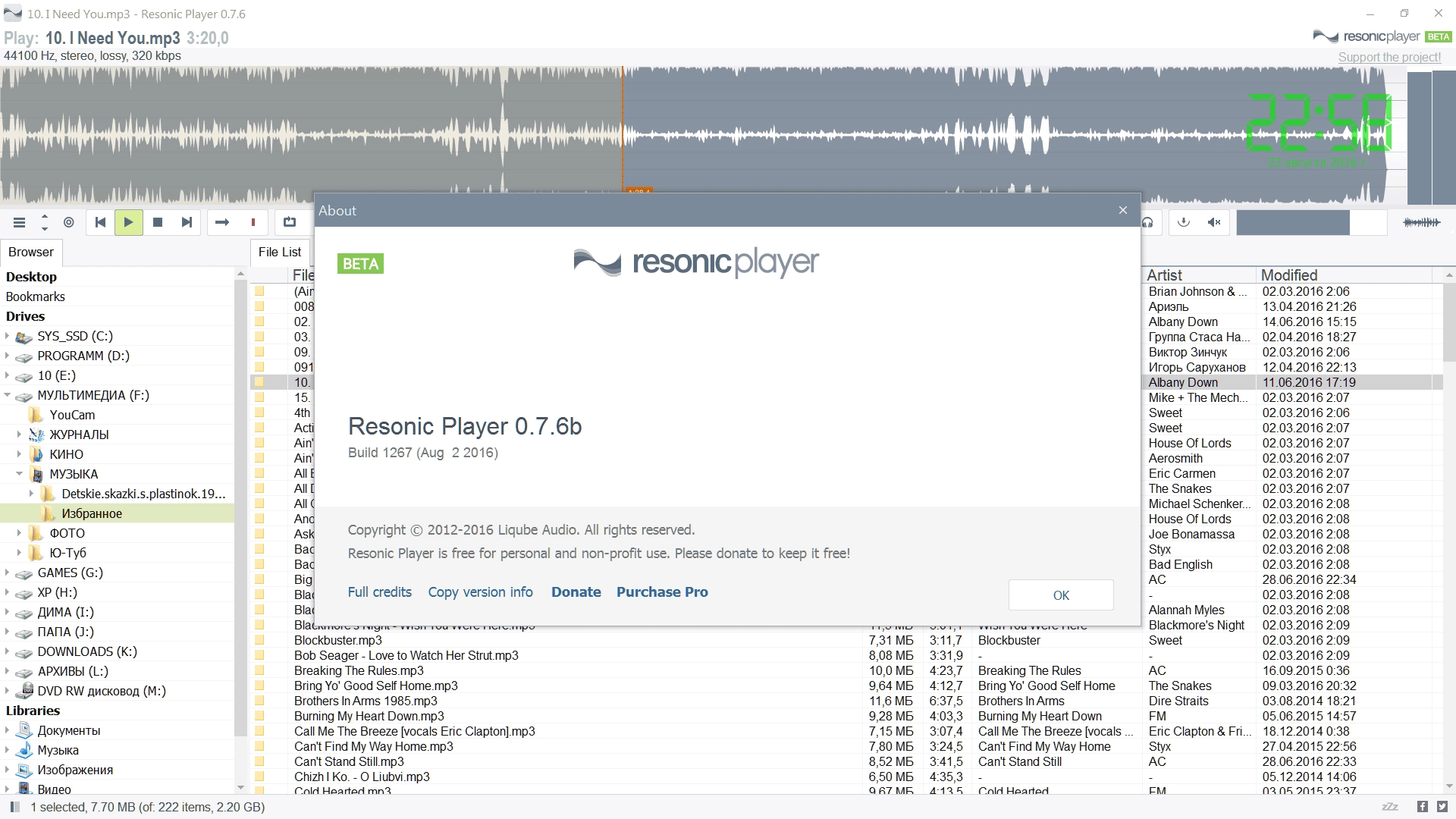This screenshot has height=819, width=1456.
Task: Expand the КИНО folder
Action: tap(20, 454)
